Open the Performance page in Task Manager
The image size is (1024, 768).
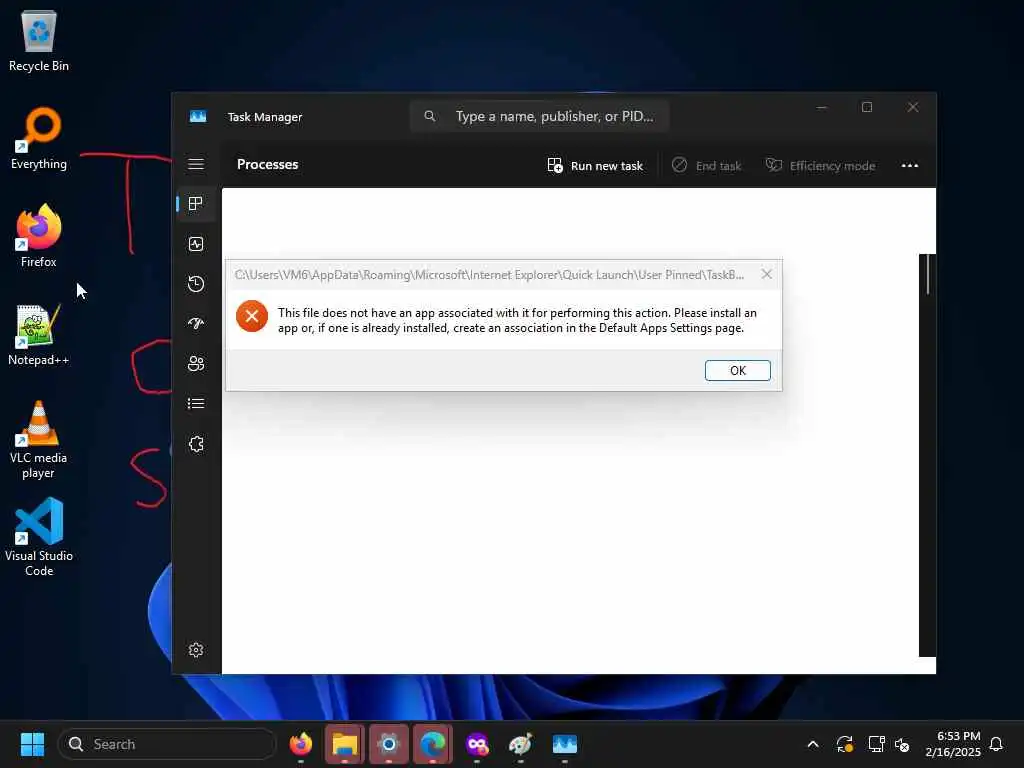(196, 244)
